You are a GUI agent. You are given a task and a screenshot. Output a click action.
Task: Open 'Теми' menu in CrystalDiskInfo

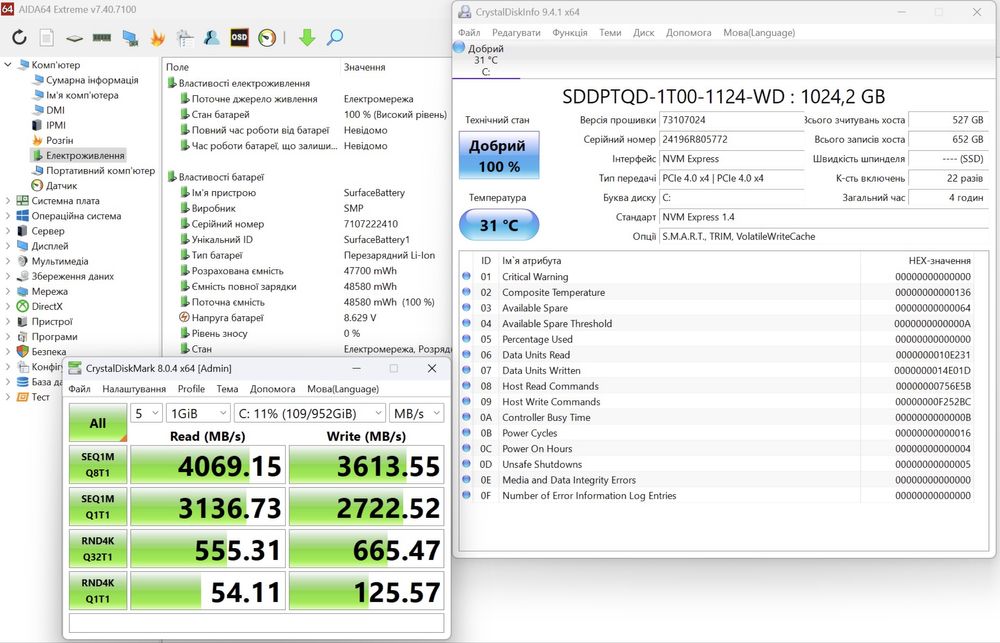[610, 33]
